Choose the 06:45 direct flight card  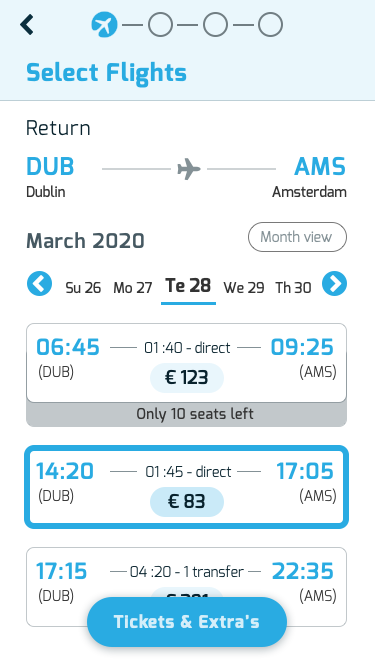186,363
